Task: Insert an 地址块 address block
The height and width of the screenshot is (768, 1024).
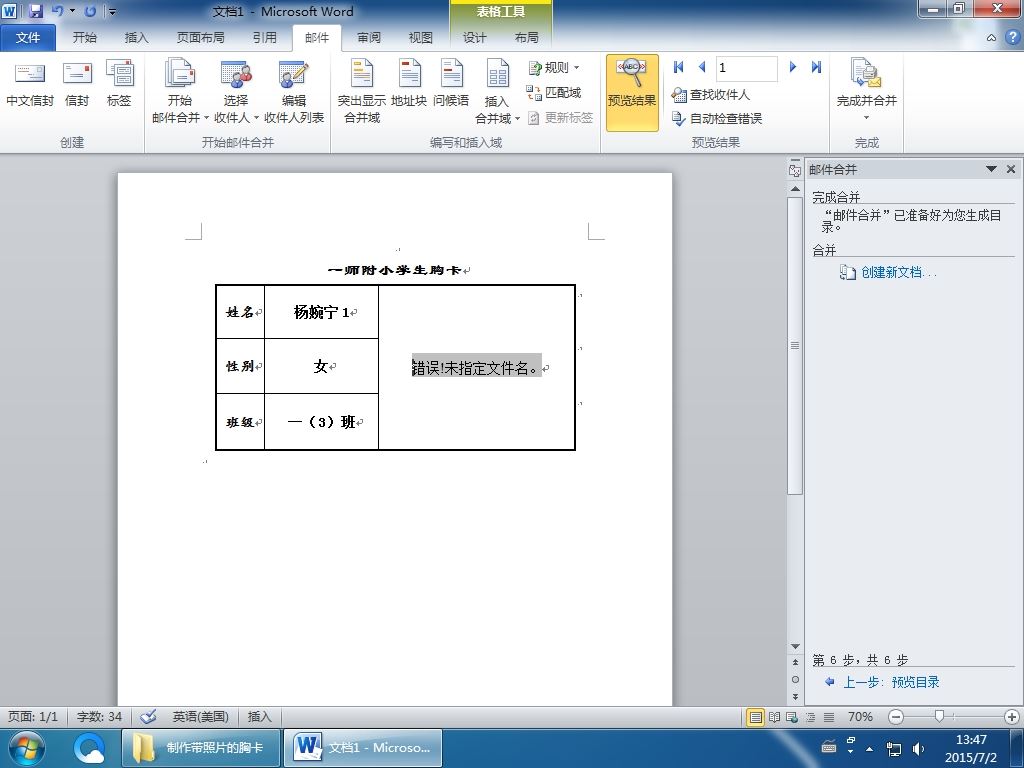Action: (409, 82)
